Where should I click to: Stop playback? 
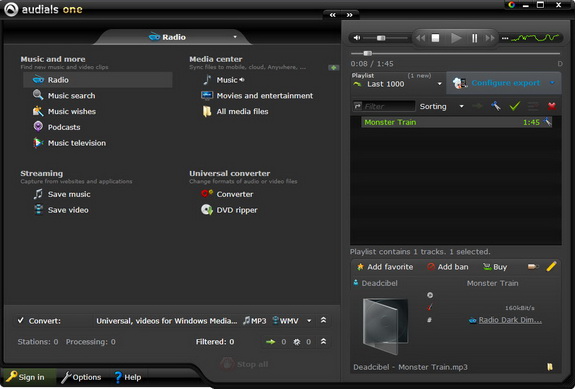[x=435, y=38]
